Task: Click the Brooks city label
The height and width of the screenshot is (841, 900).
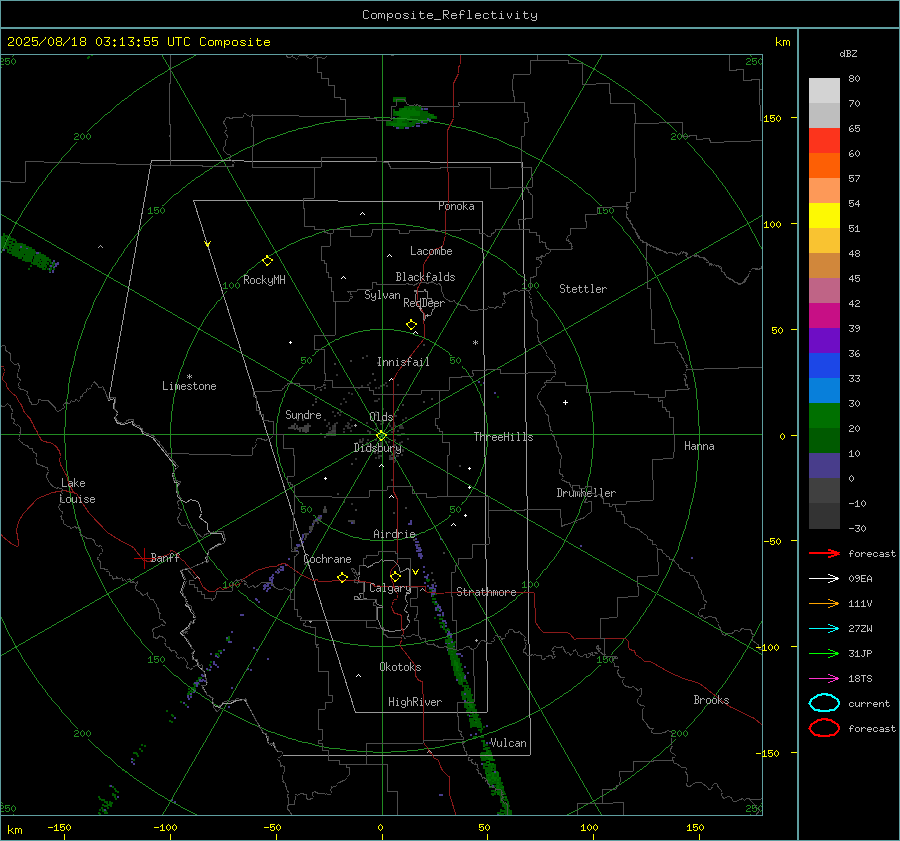Action: tap(711, 700)
